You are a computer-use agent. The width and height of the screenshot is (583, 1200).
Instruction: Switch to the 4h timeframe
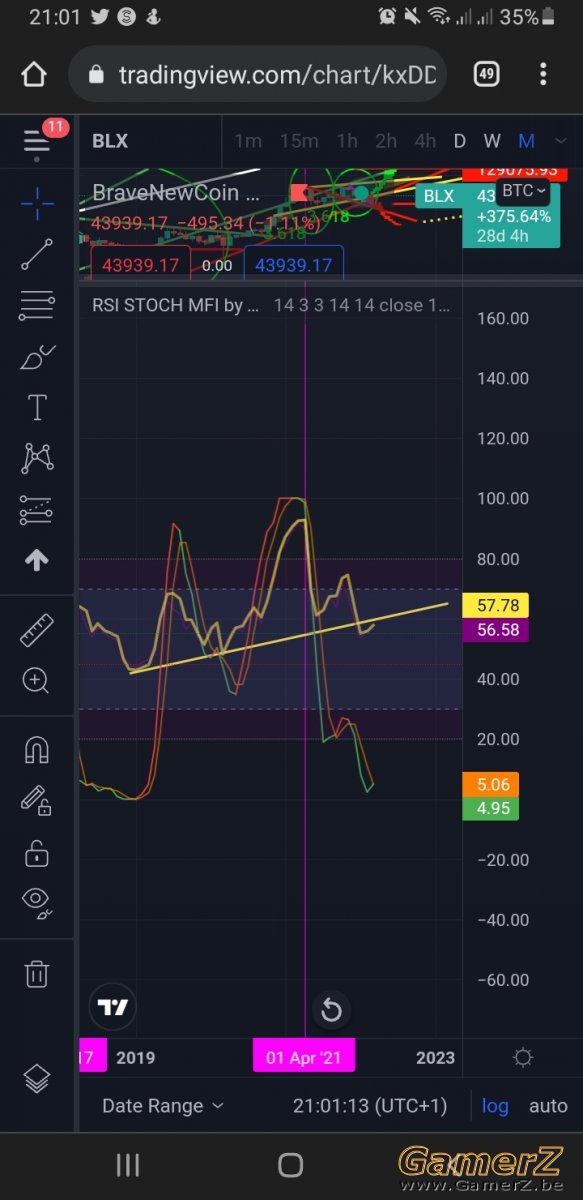pyautogui.click(x=425, y=141)
